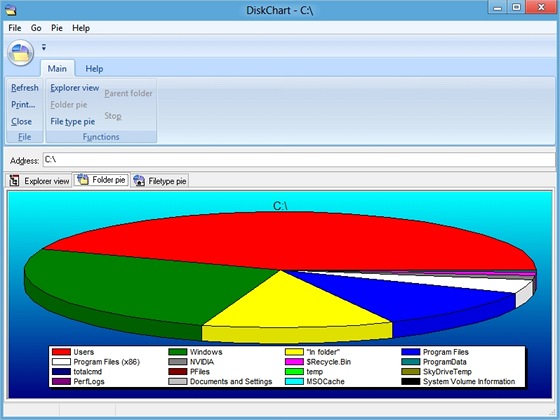Click the magenta $Recycle.Bin legend swatch

294,362
